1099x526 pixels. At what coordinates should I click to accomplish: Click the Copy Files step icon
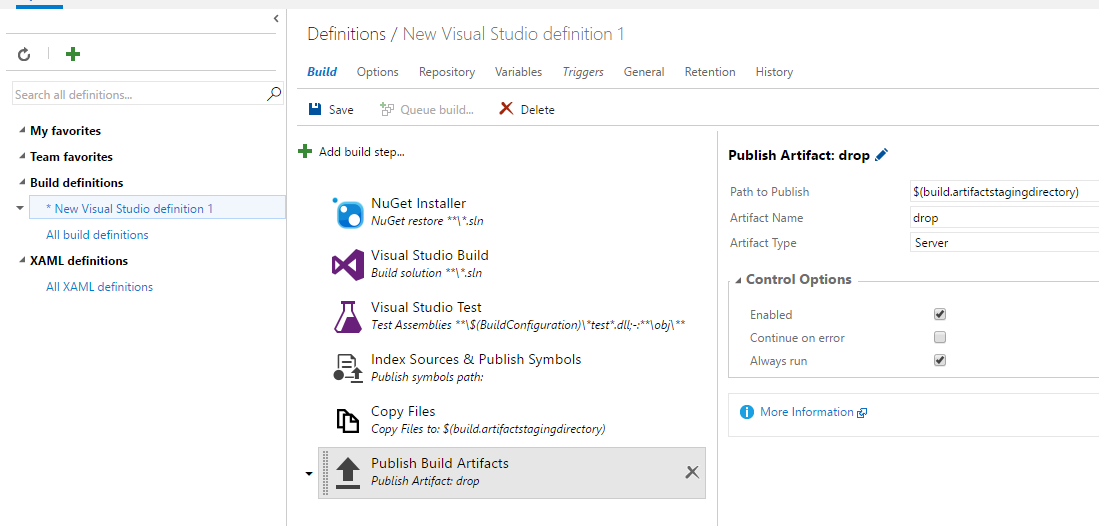(x=347, y=421)
